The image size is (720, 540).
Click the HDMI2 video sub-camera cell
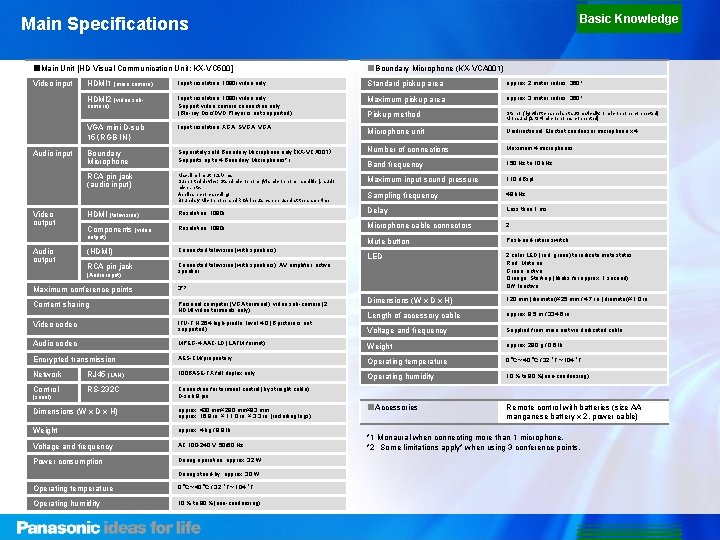125,106
